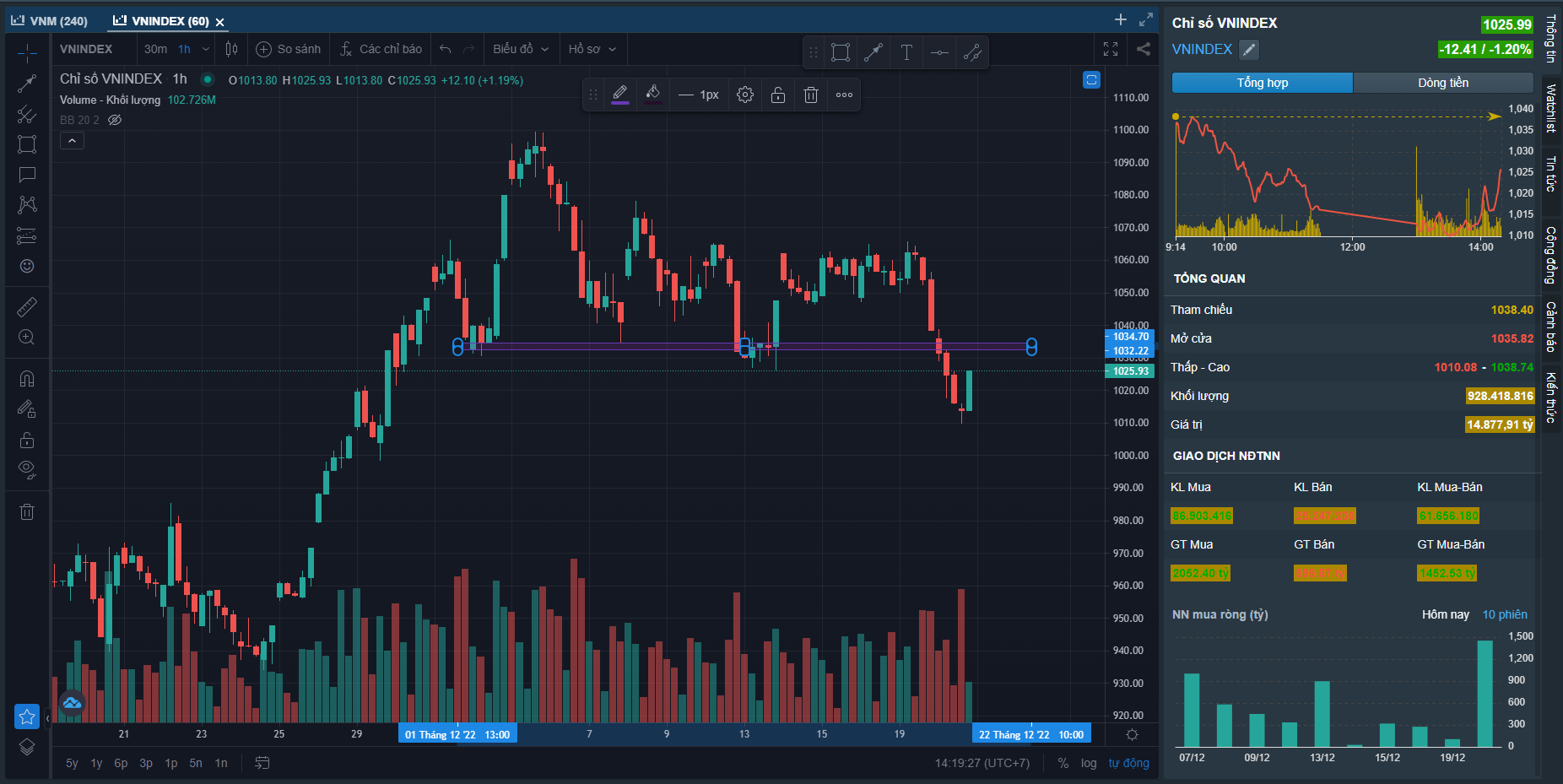Toggle tự động auto scale
Viewport: 1563px width, 784px height.
1128,763
